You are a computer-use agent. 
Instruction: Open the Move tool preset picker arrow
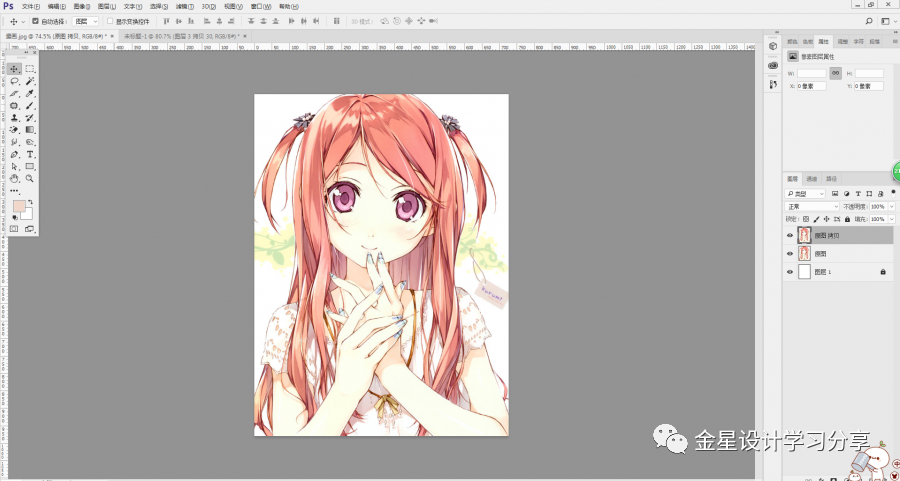click(x=23, y=22)
